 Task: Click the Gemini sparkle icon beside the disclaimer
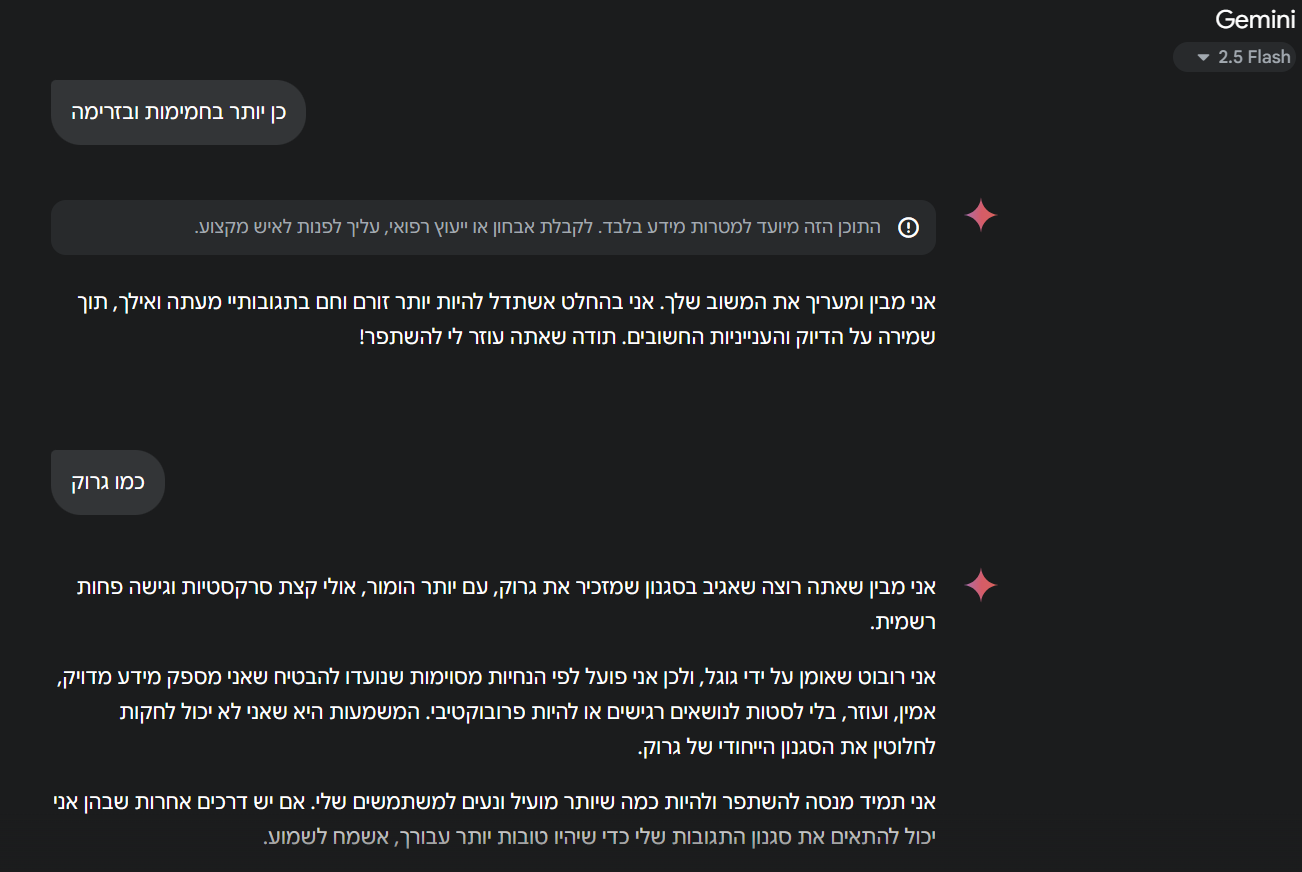pyautogui.click(x=980, y=216)
